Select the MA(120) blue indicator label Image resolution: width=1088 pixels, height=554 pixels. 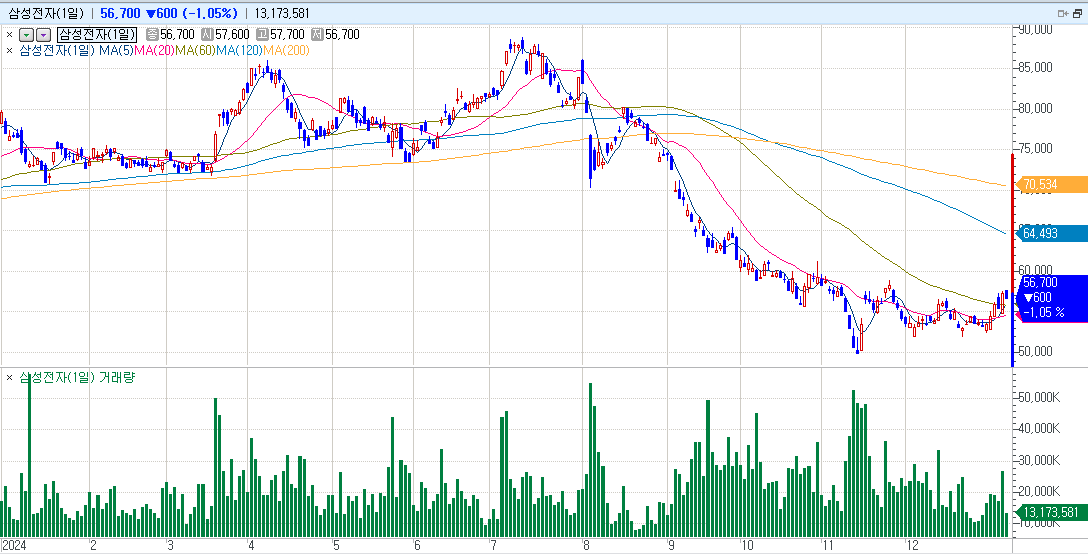tap(238, 50)
